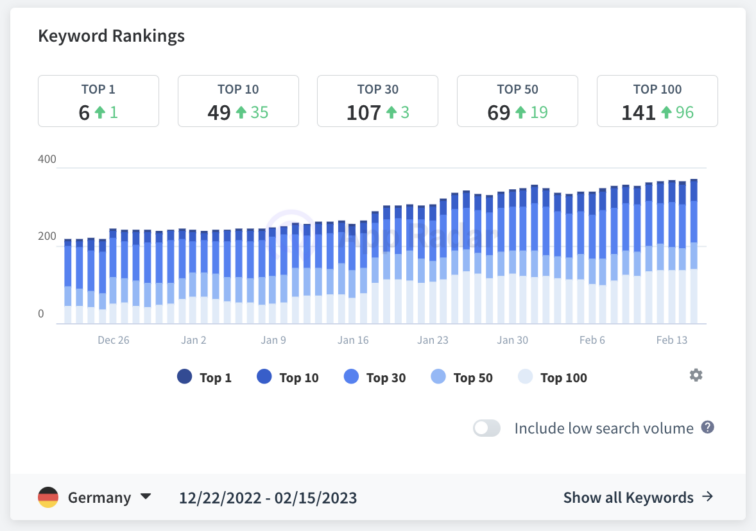Open Show all Keywords link

click(x=628, y=497)
